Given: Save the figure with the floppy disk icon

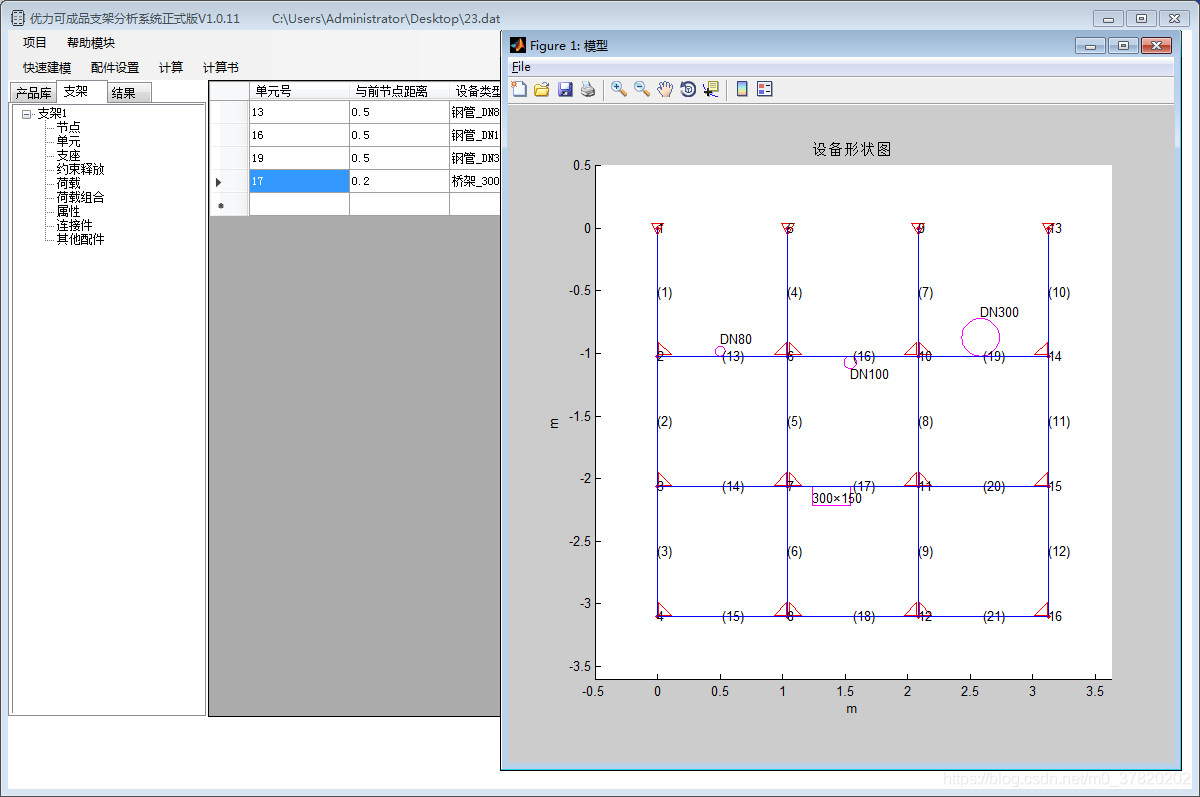Looking at the screenshot, I should tap(565, 89).
